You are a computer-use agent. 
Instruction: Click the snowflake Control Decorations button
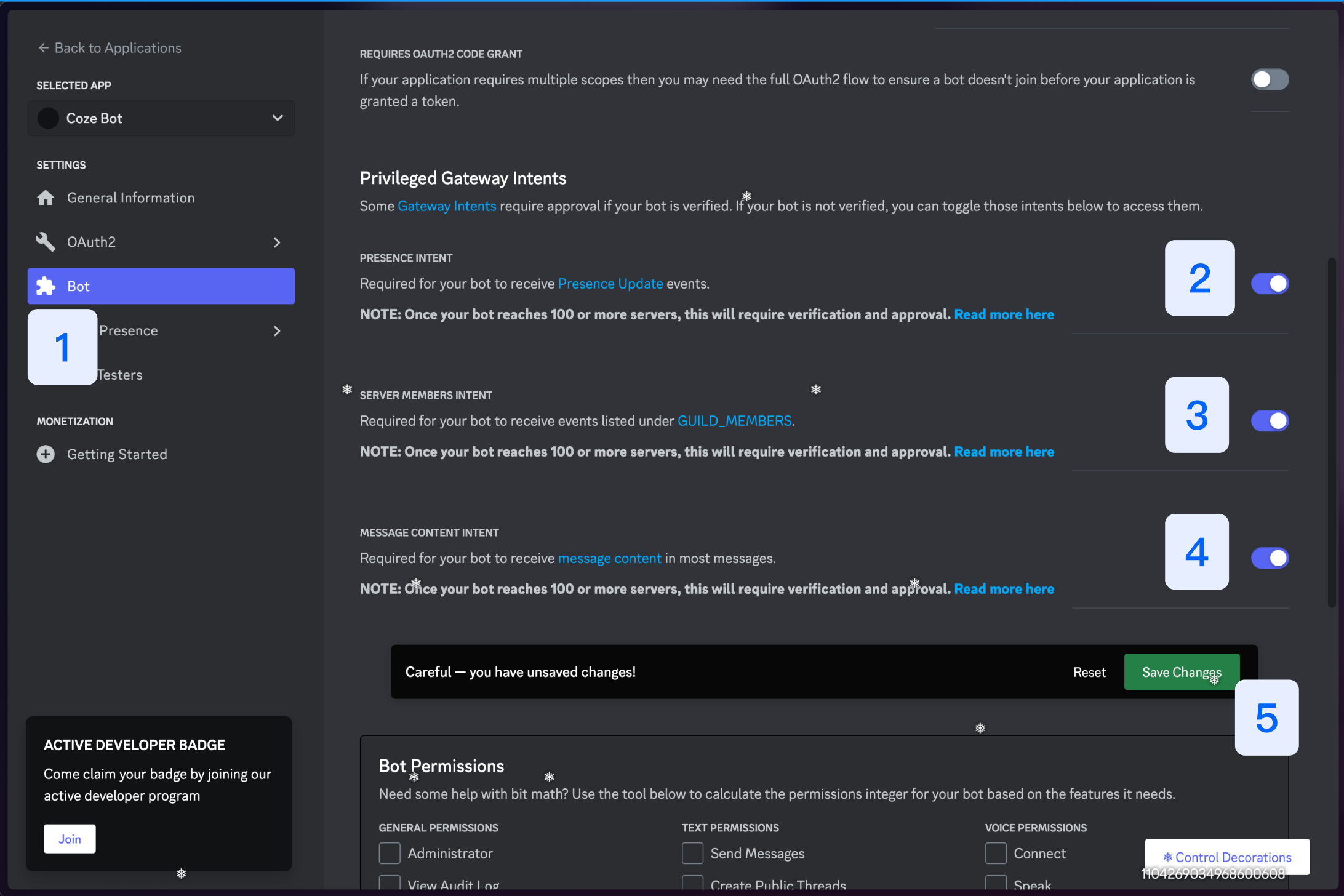(1226, 857)
